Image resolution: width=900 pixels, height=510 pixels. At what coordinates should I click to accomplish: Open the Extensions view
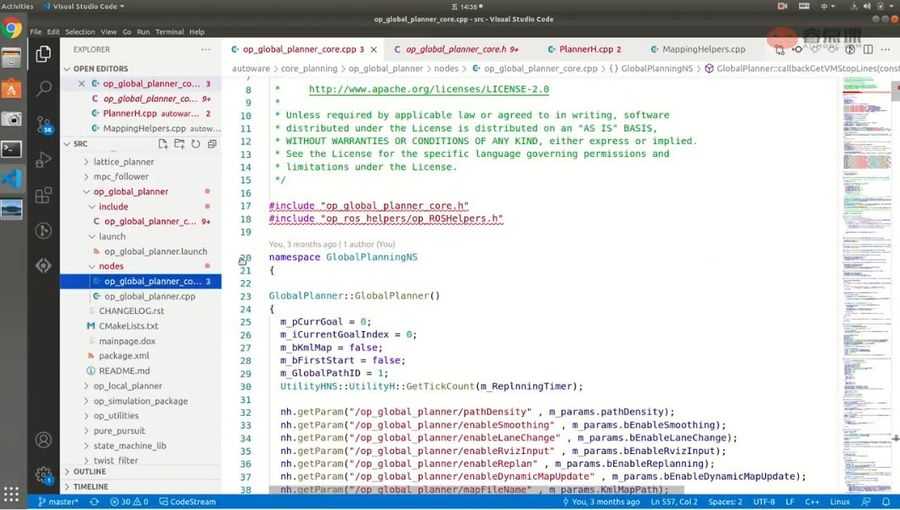(x=44, y=195)
